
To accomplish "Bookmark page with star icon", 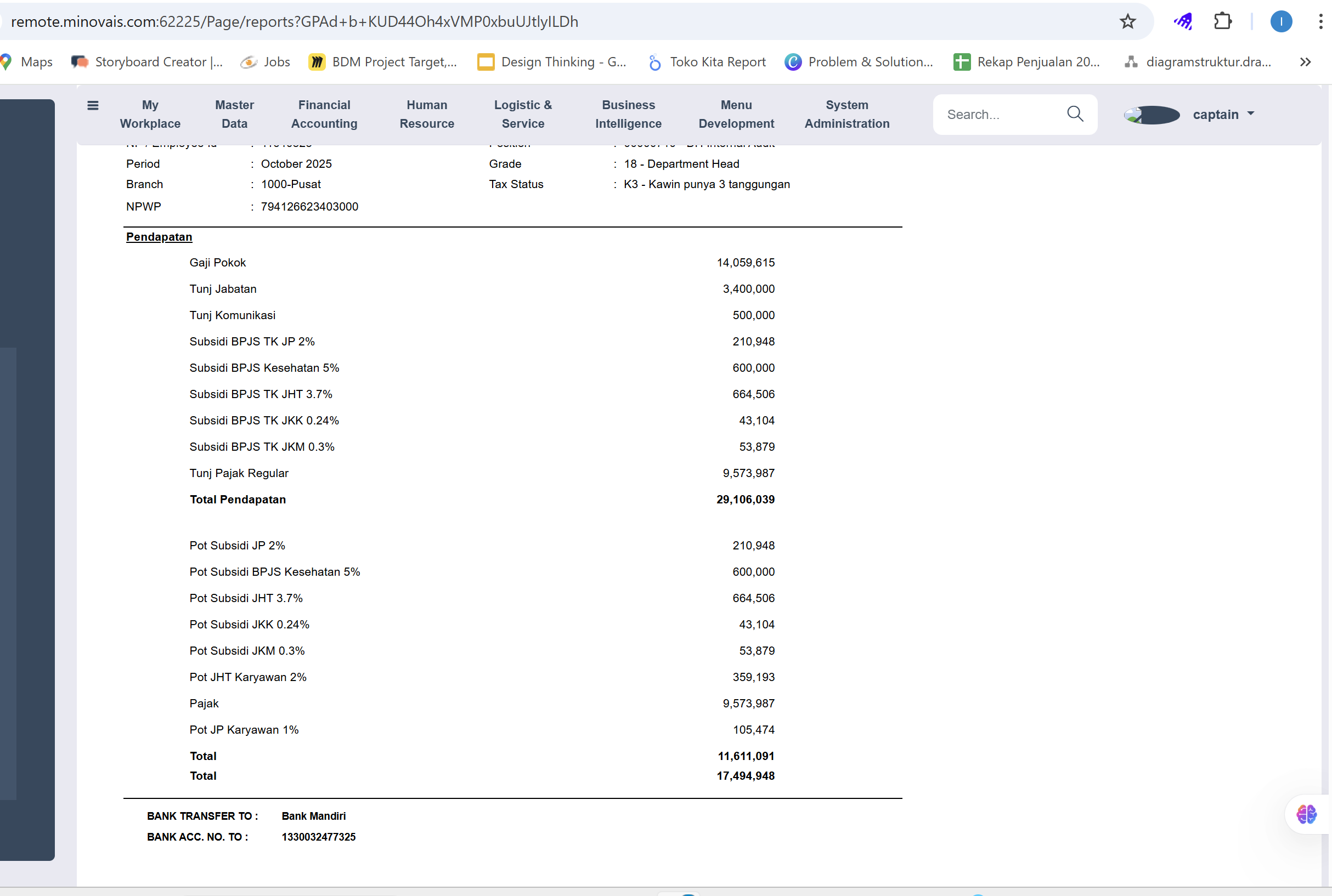I will (1127, 22).
